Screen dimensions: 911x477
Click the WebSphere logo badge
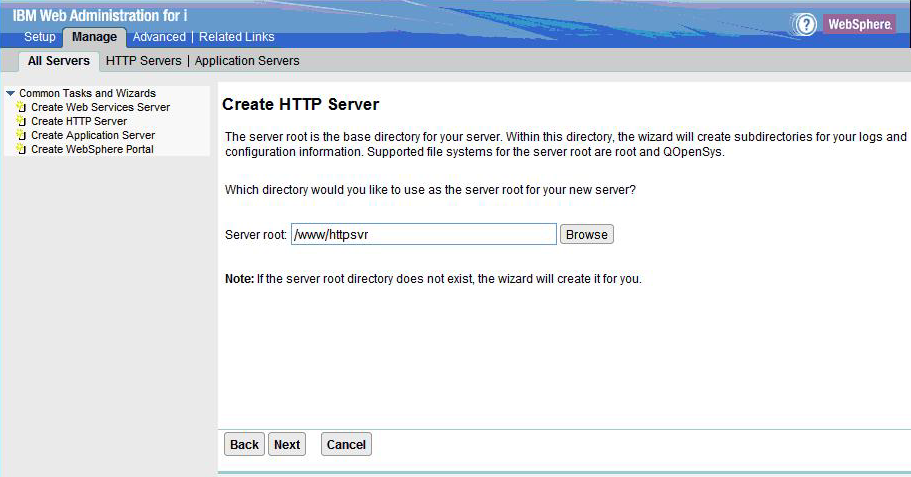coord(859,24)
